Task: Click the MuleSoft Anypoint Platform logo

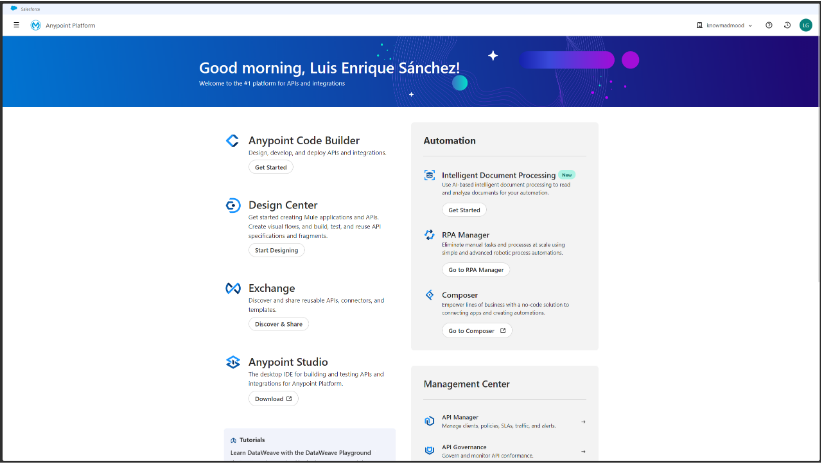Action: 36,25
